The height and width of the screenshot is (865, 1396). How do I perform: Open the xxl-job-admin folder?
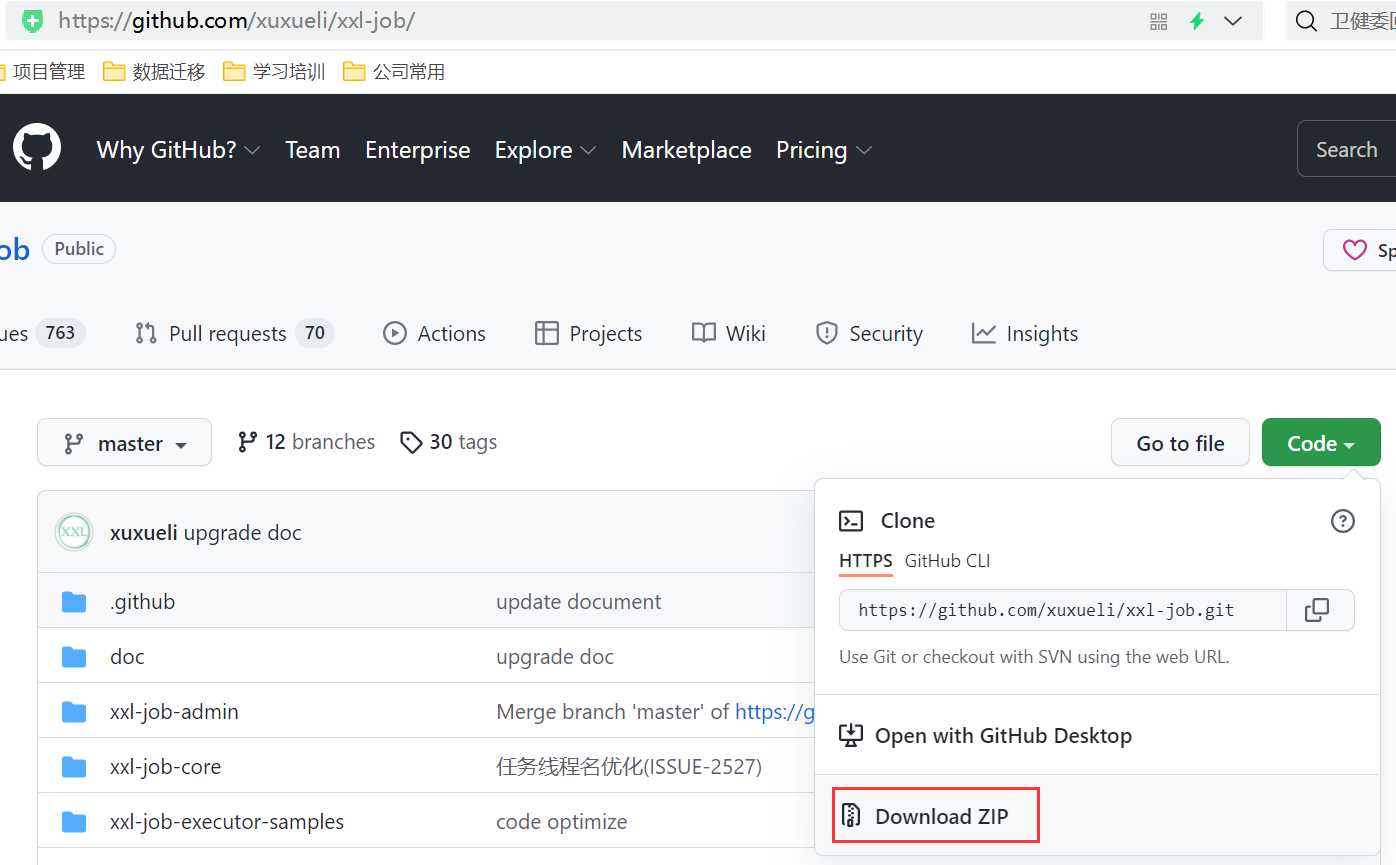tap(174, 712)
